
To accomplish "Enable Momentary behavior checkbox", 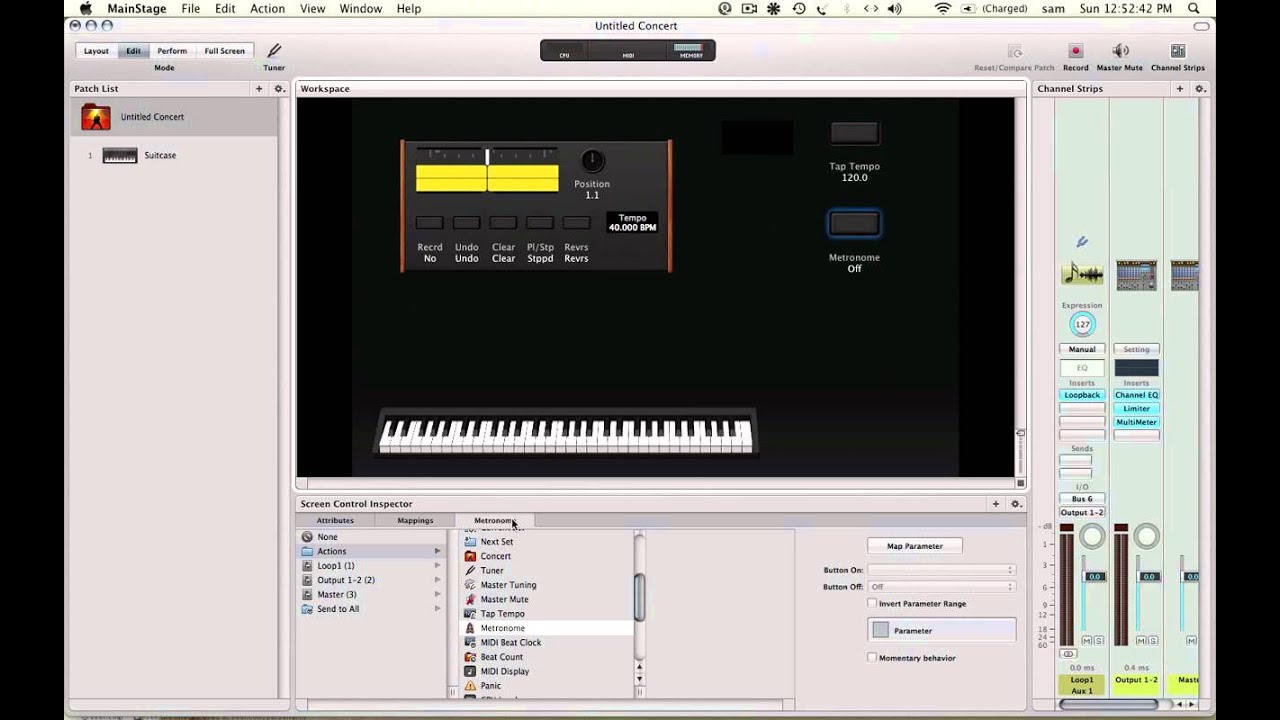I will coord(872,657).
